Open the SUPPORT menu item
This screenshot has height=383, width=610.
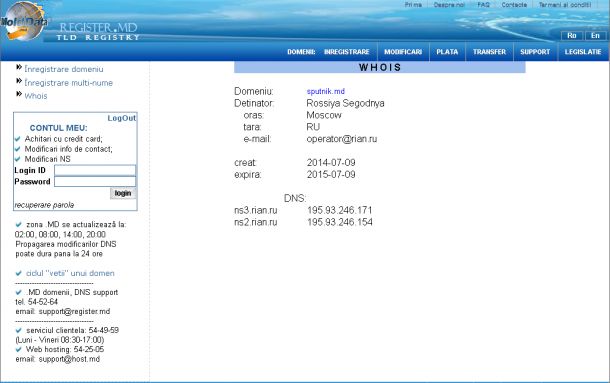(x=535, y=52)
